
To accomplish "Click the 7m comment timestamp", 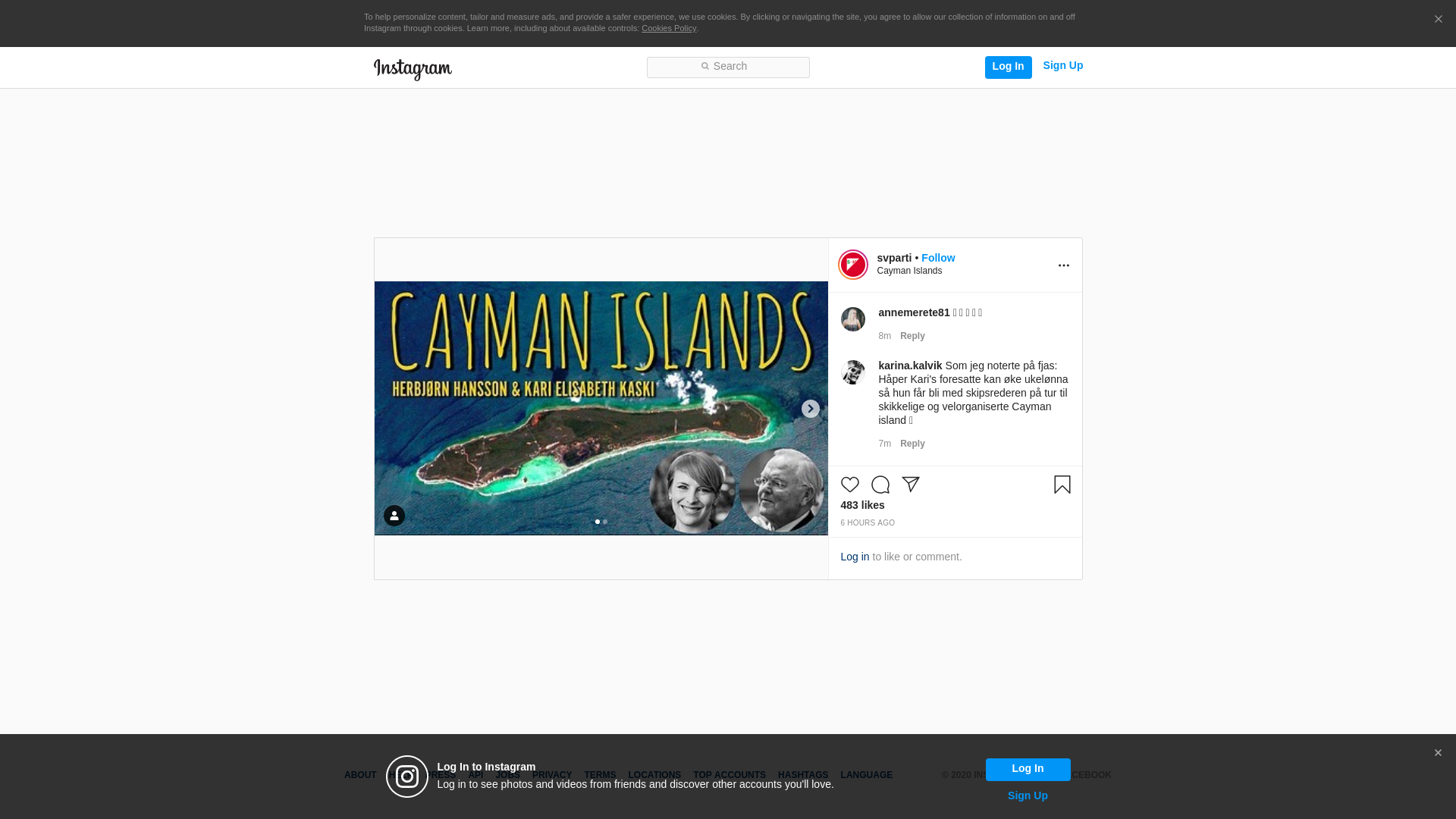I will tap(885, 444).
